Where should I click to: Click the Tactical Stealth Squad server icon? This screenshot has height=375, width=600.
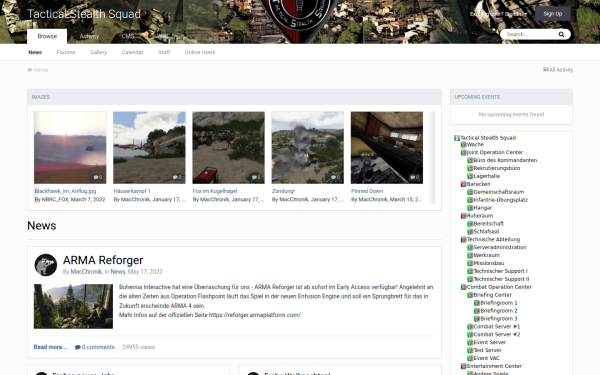point(457,138)
